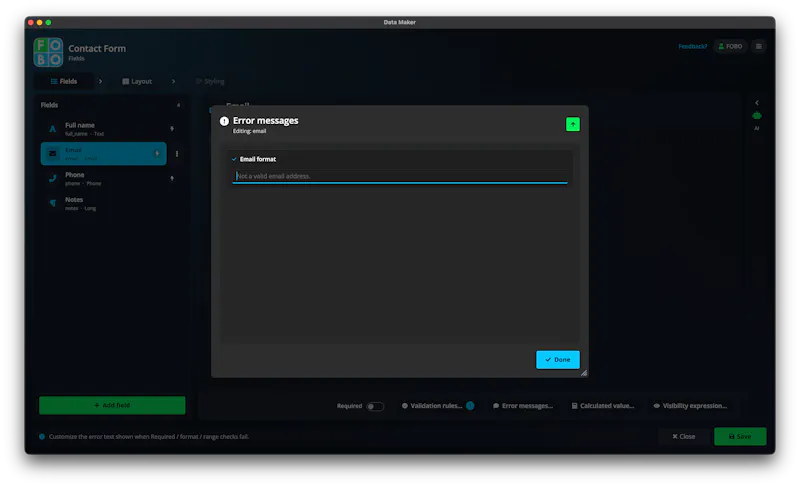Click the lightning bolt icon on the Email row
The height and width of the screenshot is (487, 800).
[157, 153]
